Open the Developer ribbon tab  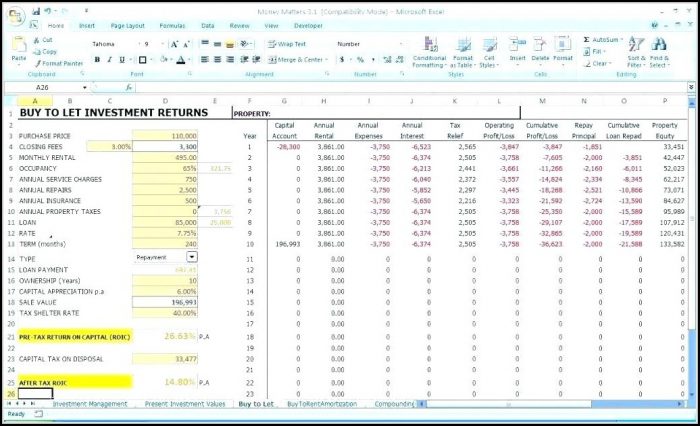point(308,26)
